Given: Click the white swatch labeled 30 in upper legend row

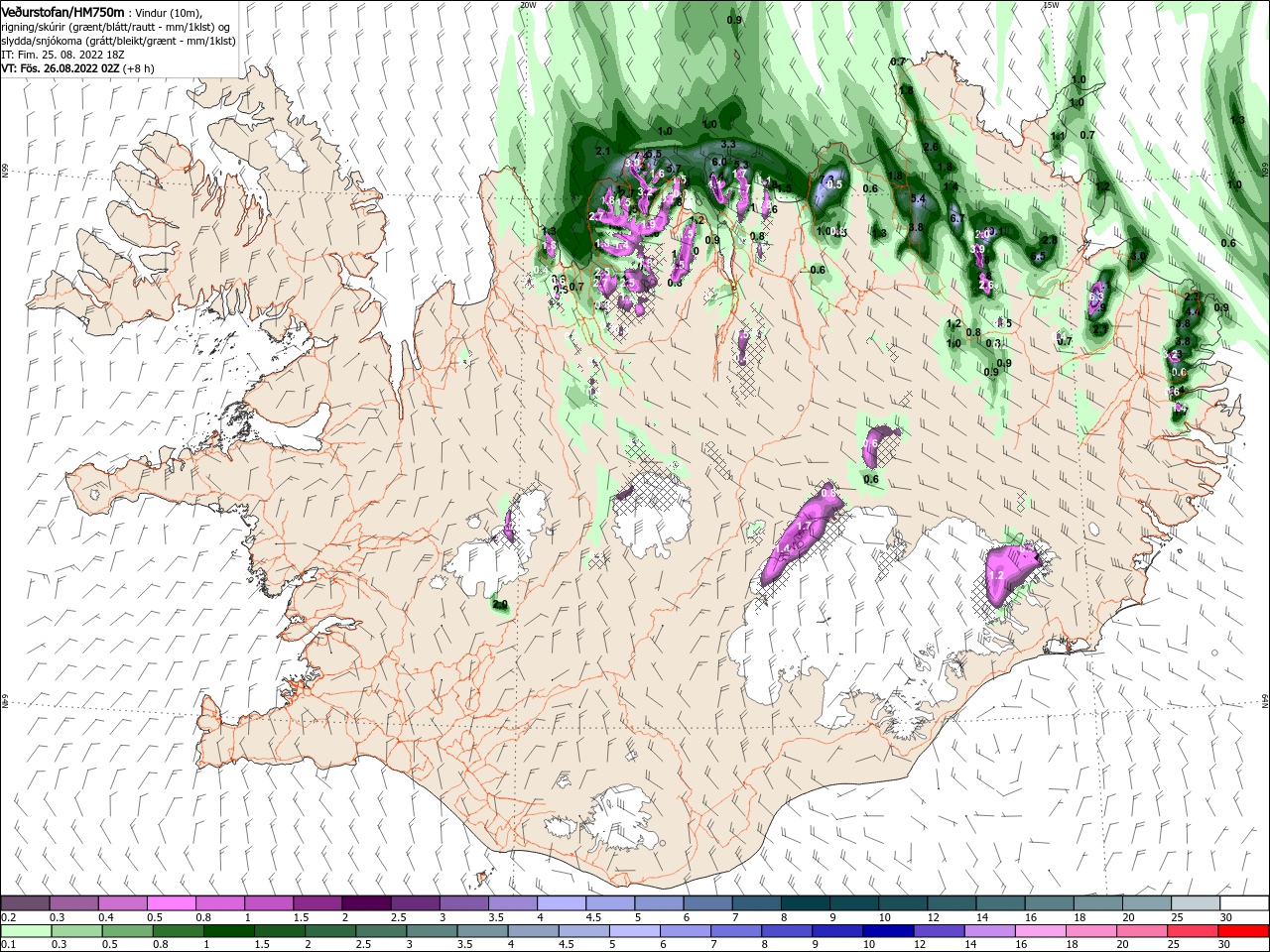Looking at the screenshot, I should [1245, 903].
